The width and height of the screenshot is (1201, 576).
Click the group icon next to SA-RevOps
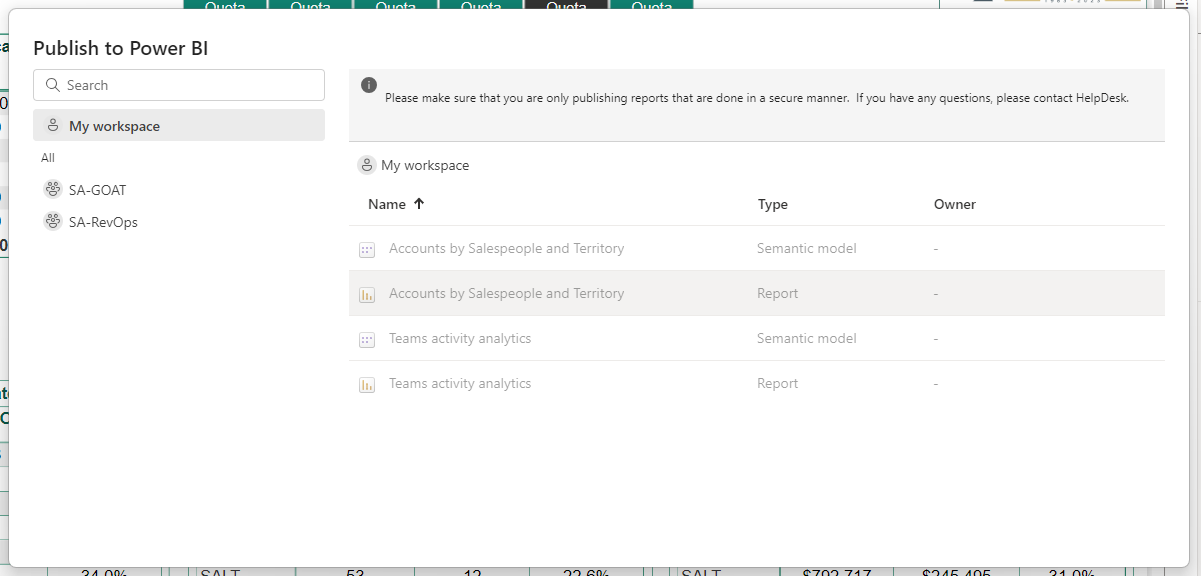point(53,221)
